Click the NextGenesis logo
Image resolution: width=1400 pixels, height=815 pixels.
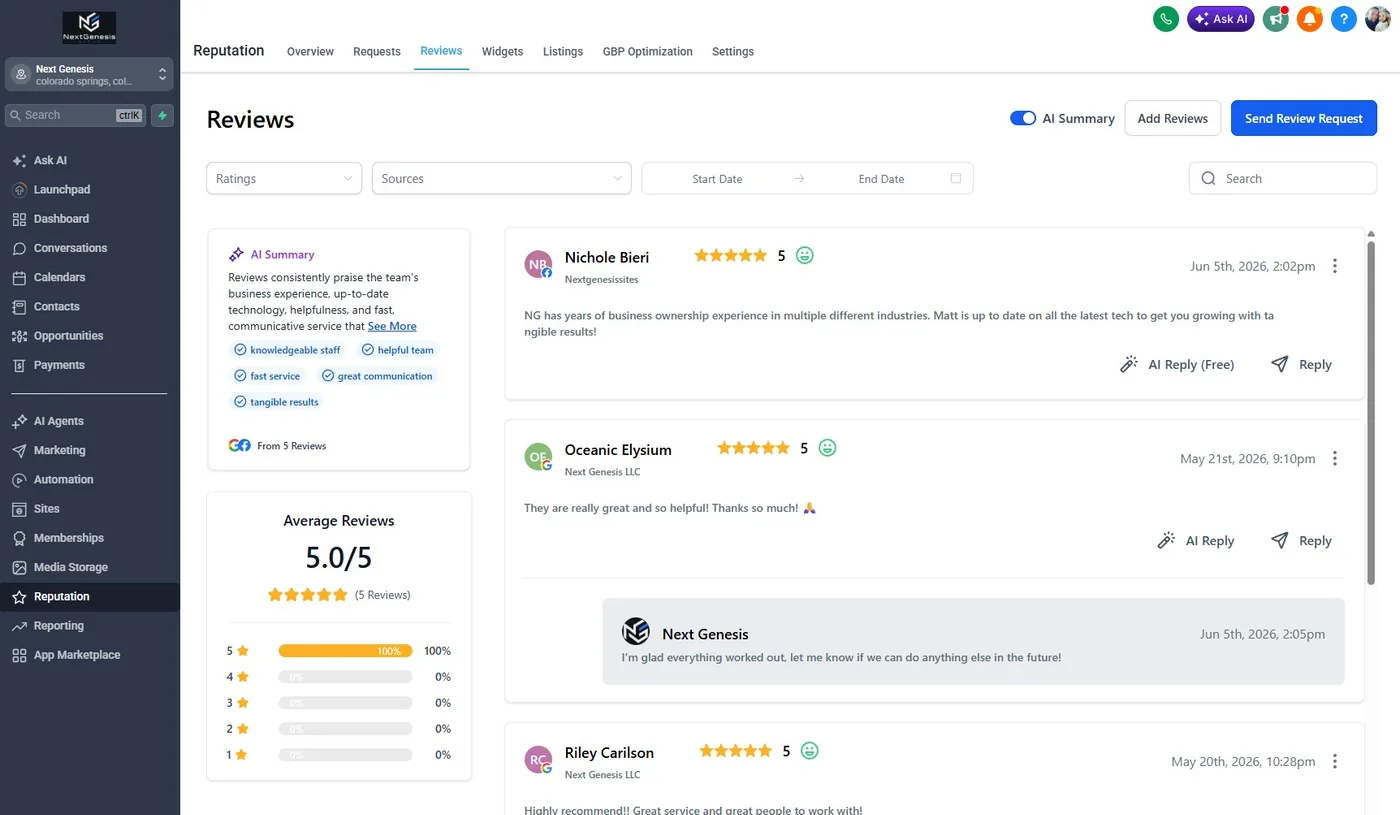tap(89, 27)
